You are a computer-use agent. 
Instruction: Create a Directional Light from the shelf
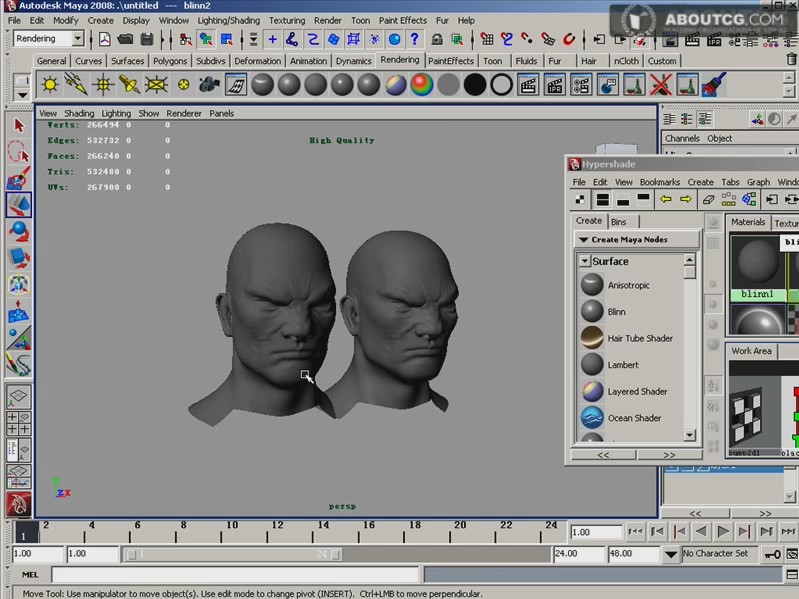click(76, 85)
